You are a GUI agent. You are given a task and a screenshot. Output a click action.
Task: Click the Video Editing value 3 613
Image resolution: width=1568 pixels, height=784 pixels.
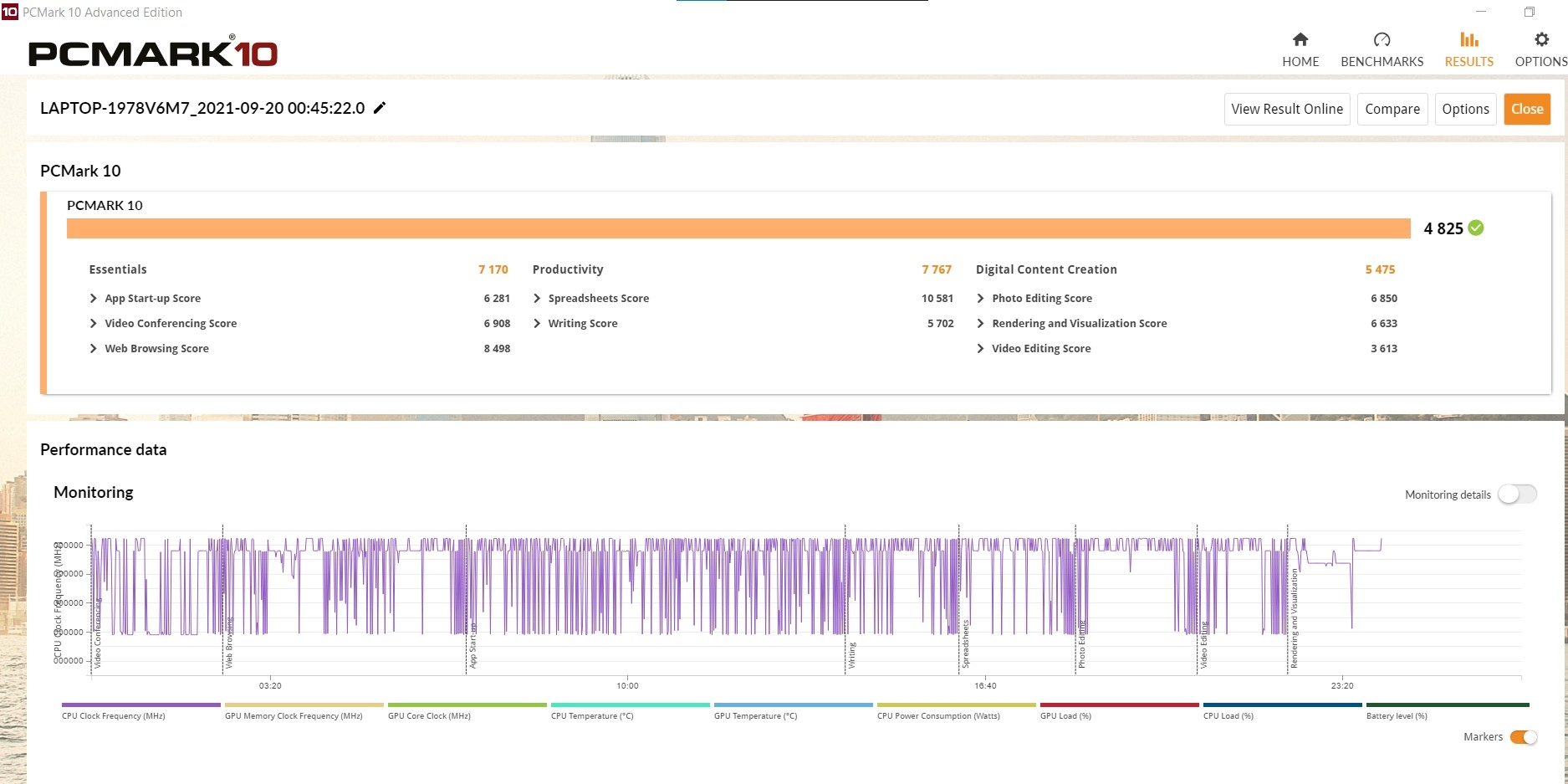click(x=1384, y=349)
